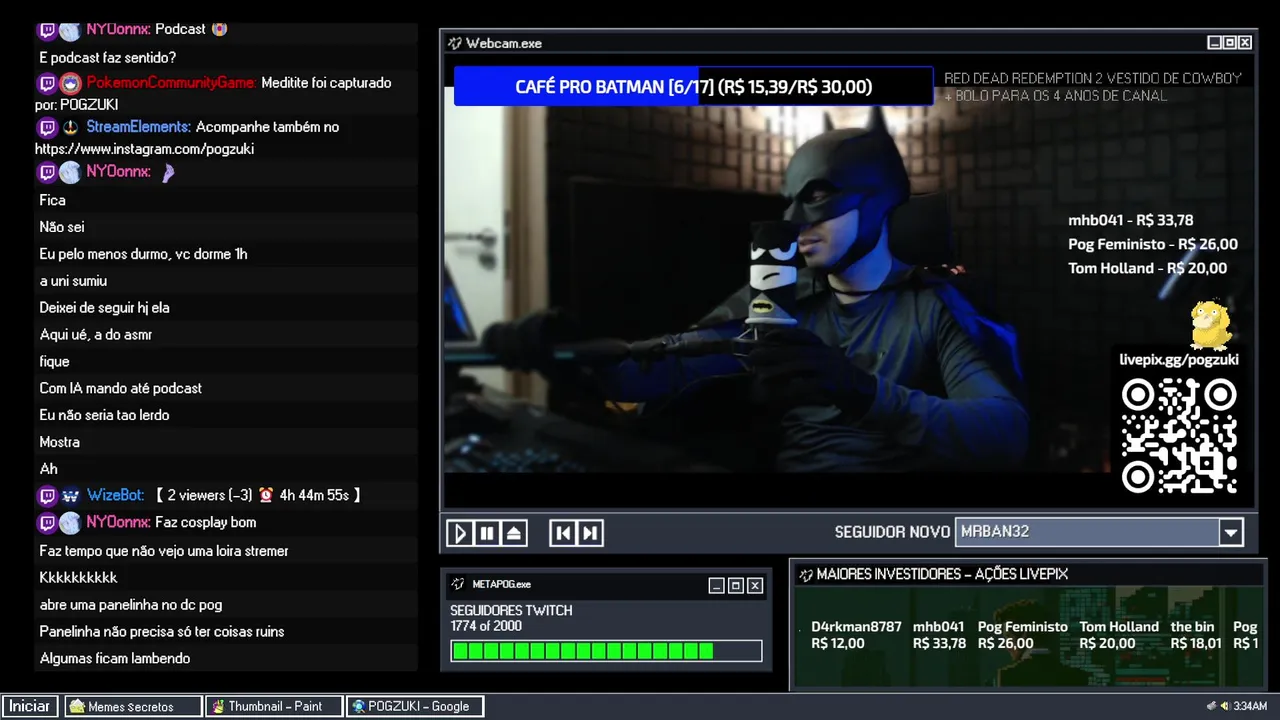The image size is (1280, 720).
Task: Click the alarm clock emoji in WizeBot message
Action: click(x=266, y=495)
